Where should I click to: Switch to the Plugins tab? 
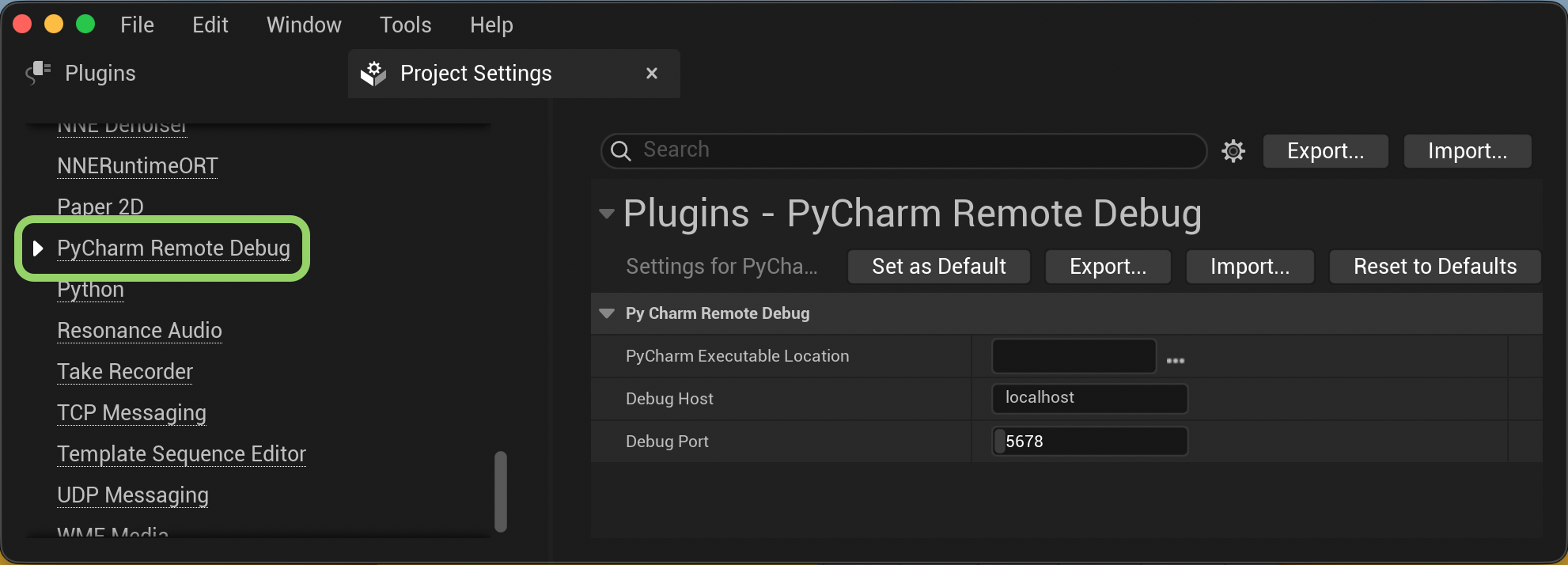coord(100,74)
